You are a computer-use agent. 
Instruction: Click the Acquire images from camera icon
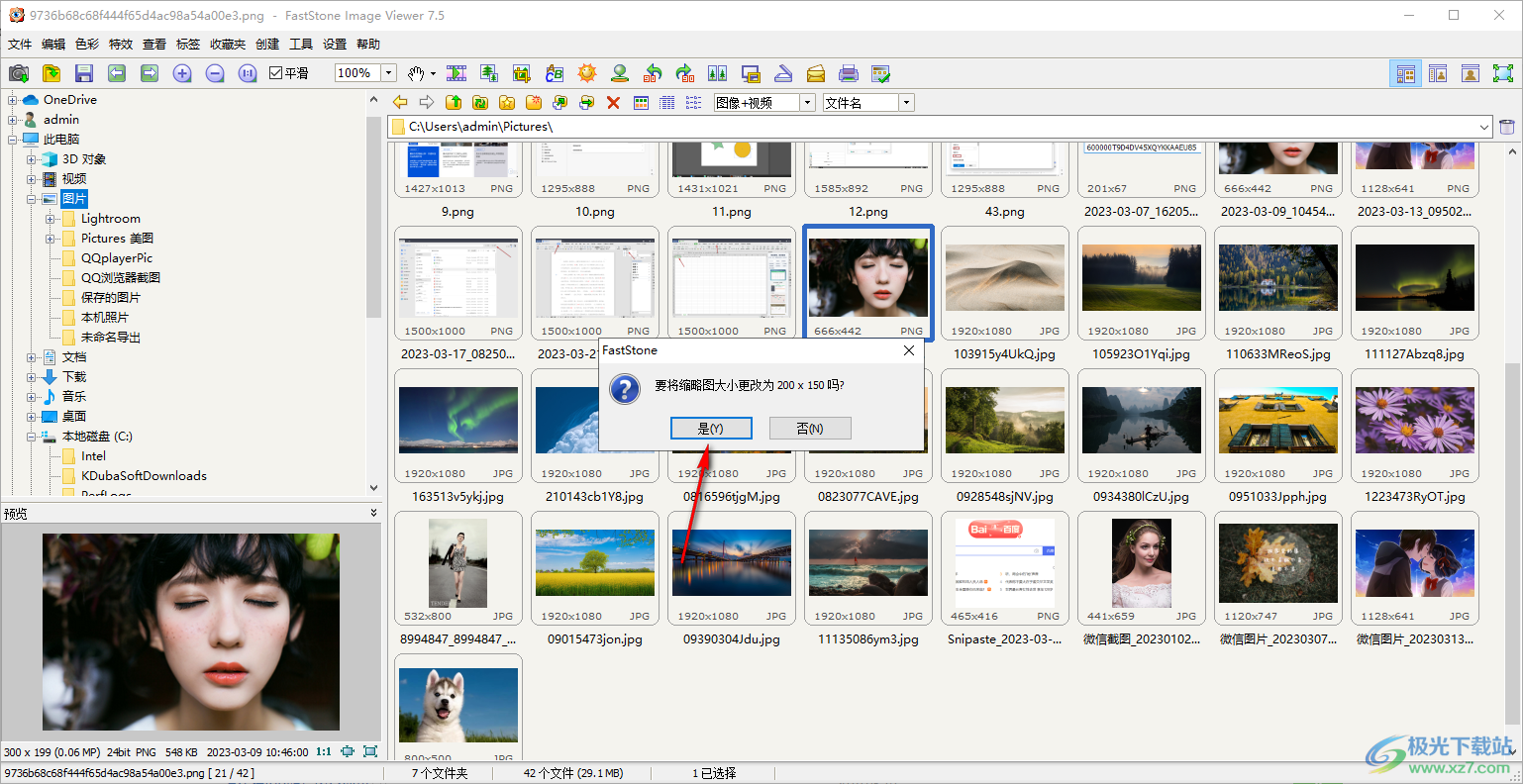(x=19, y=73)
